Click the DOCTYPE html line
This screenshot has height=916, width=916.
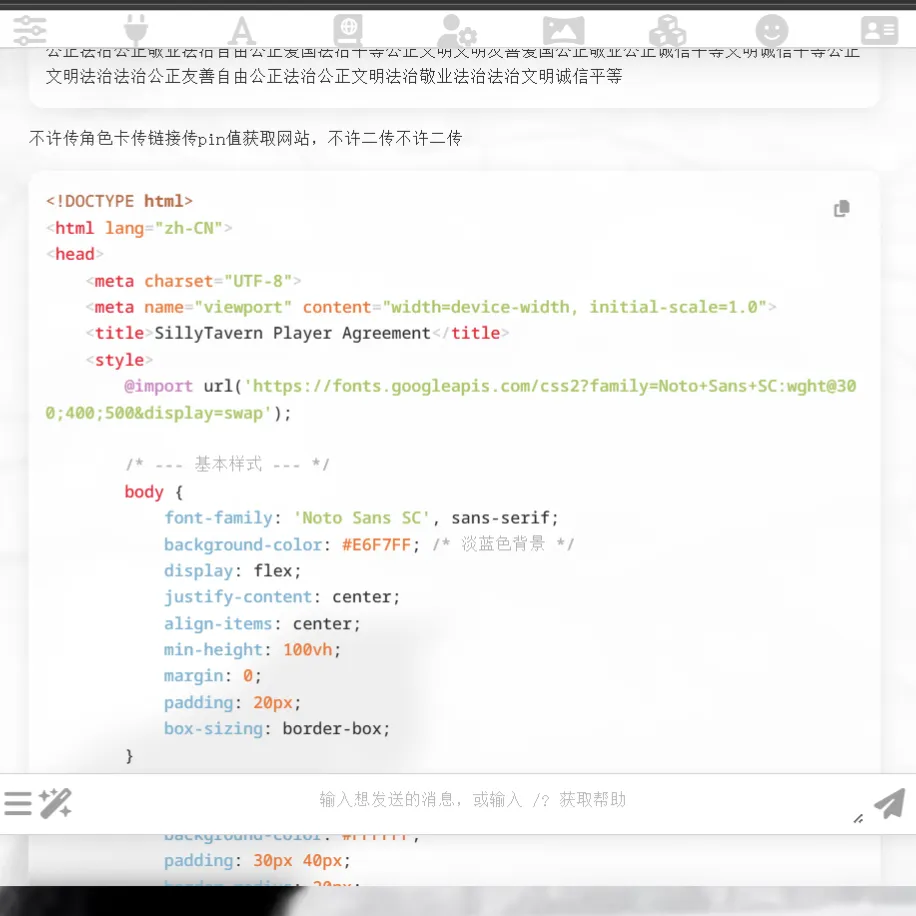(x=119, y=201)
